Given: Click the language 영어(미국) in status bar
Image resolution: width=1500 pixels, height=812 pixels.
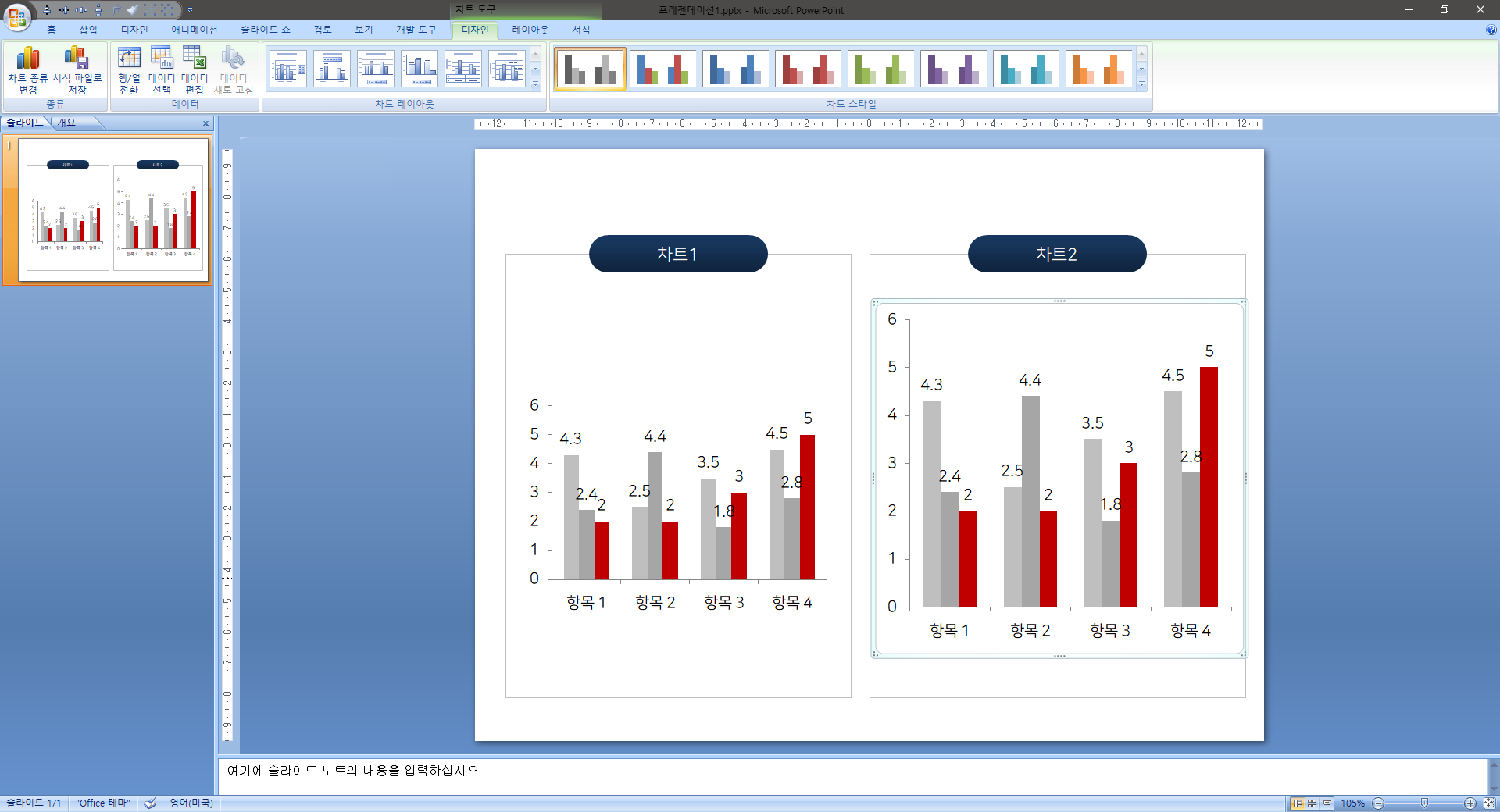Looking at the screenshot, I should [x=191, y=803].
